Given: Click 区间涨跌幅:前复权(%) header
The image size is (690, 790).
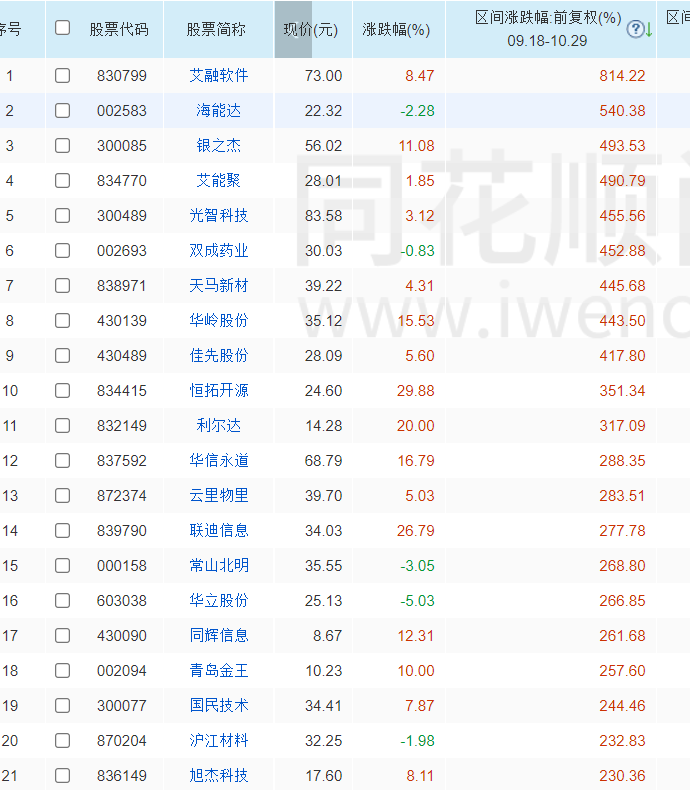Looking at the screenshot, I should click(548, 18).
